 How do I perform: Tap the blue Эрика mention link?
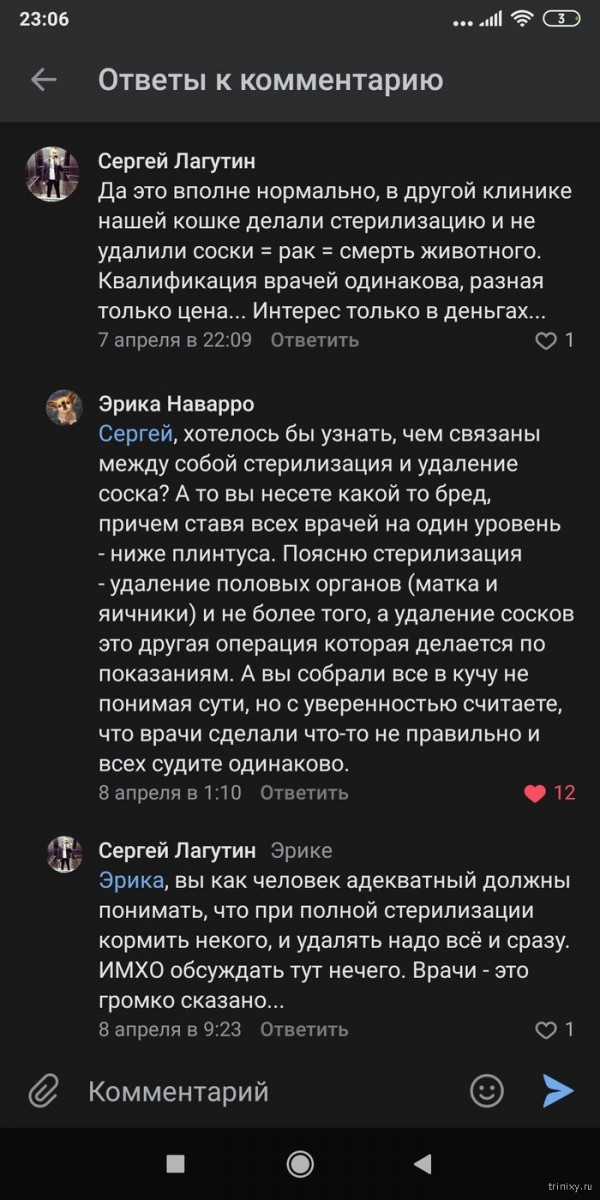click(130, 880)
